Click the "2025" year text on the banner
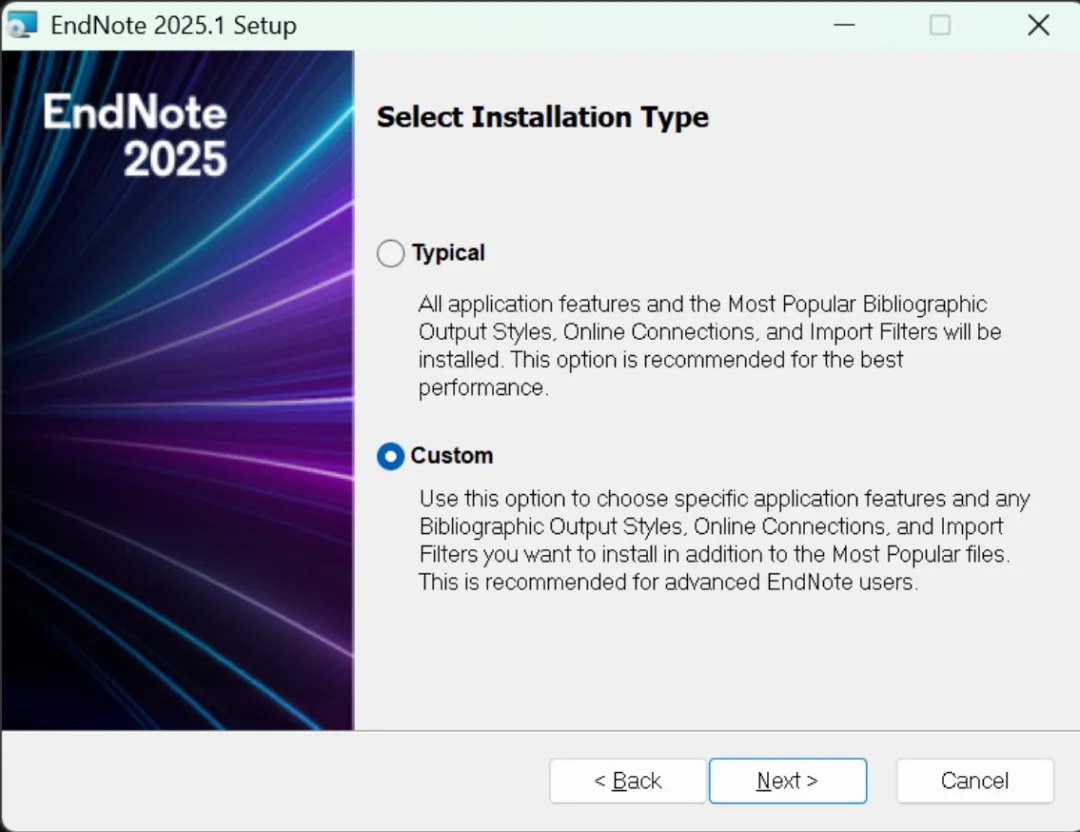The image size is (1080, 832). point(175,159)
